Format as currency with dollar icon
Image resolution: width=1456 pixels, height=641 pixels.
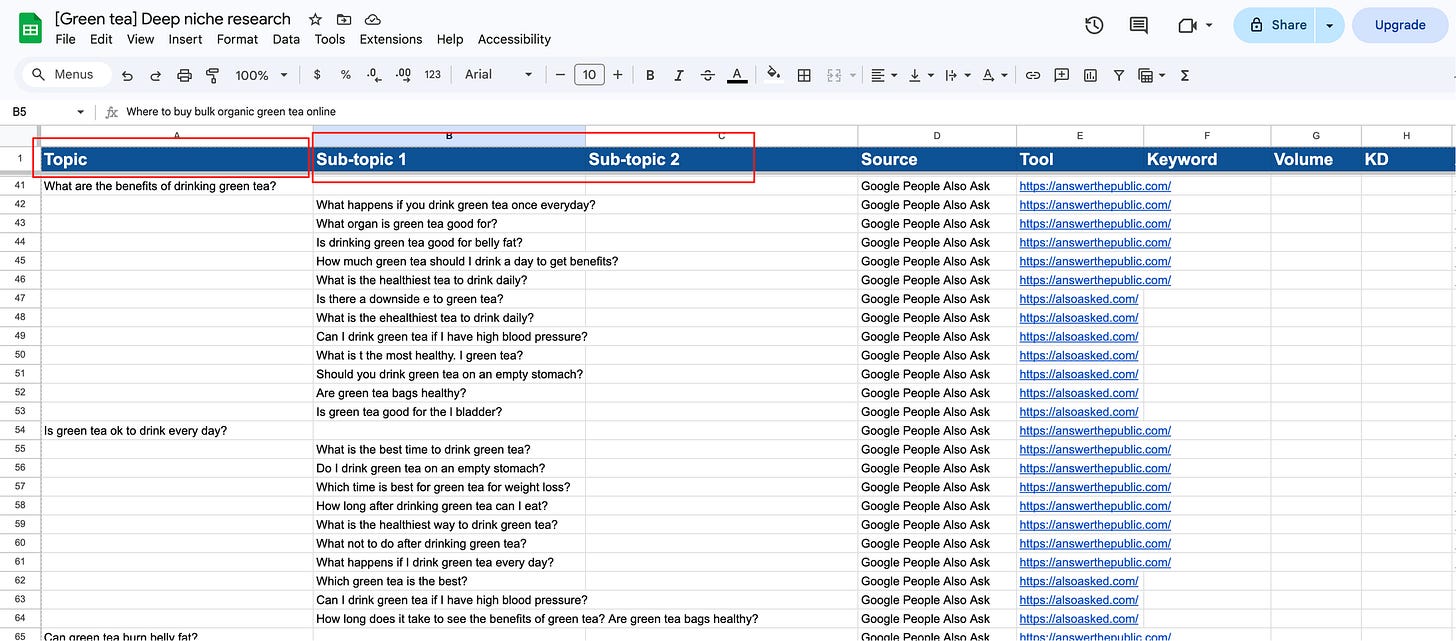[x=317, y=75]
